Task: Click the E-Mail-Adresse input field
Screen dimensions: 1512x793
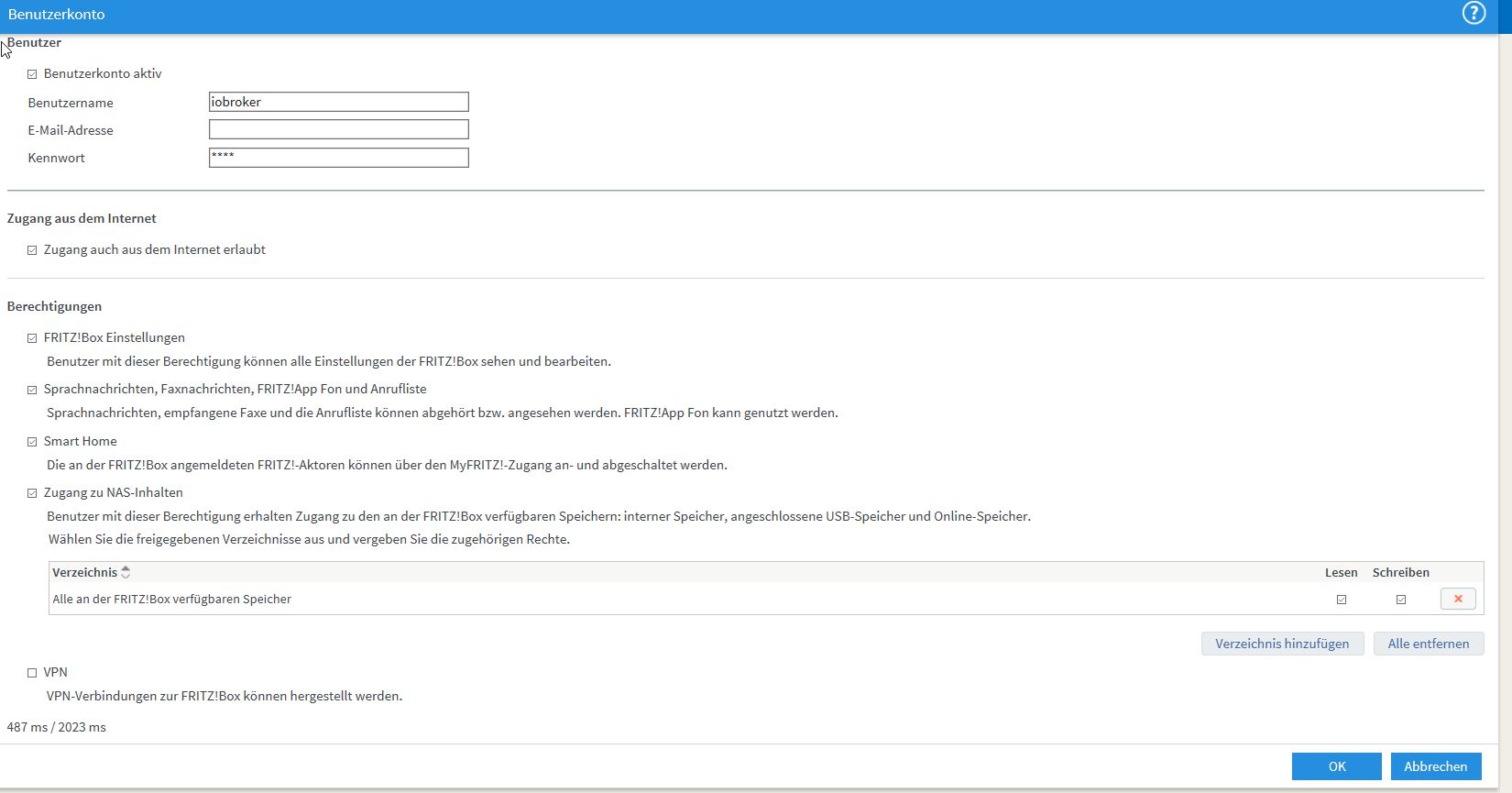Action: pyautogui.click(x=339, y=129)
